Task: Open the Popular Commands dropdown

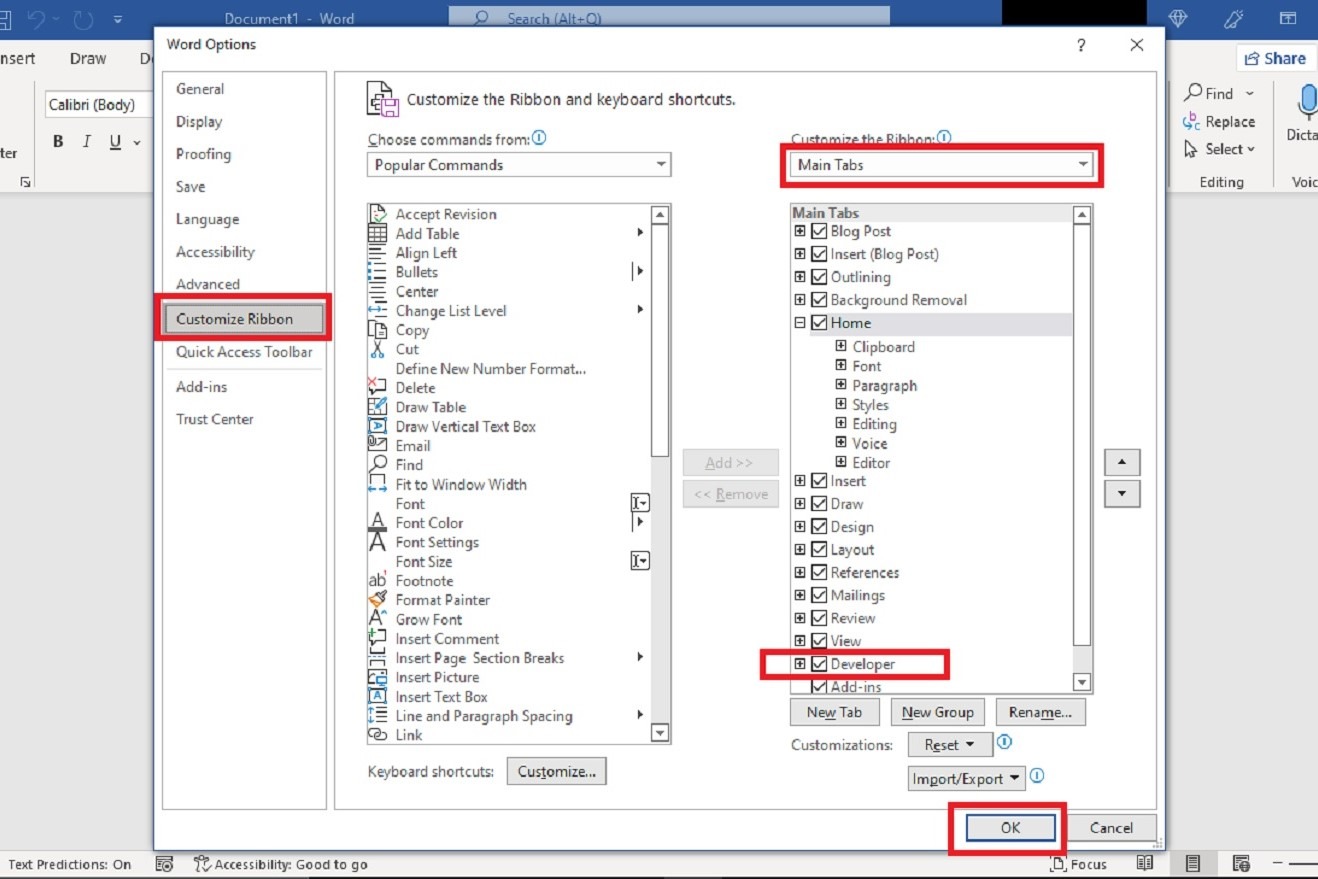Action: 659,164
